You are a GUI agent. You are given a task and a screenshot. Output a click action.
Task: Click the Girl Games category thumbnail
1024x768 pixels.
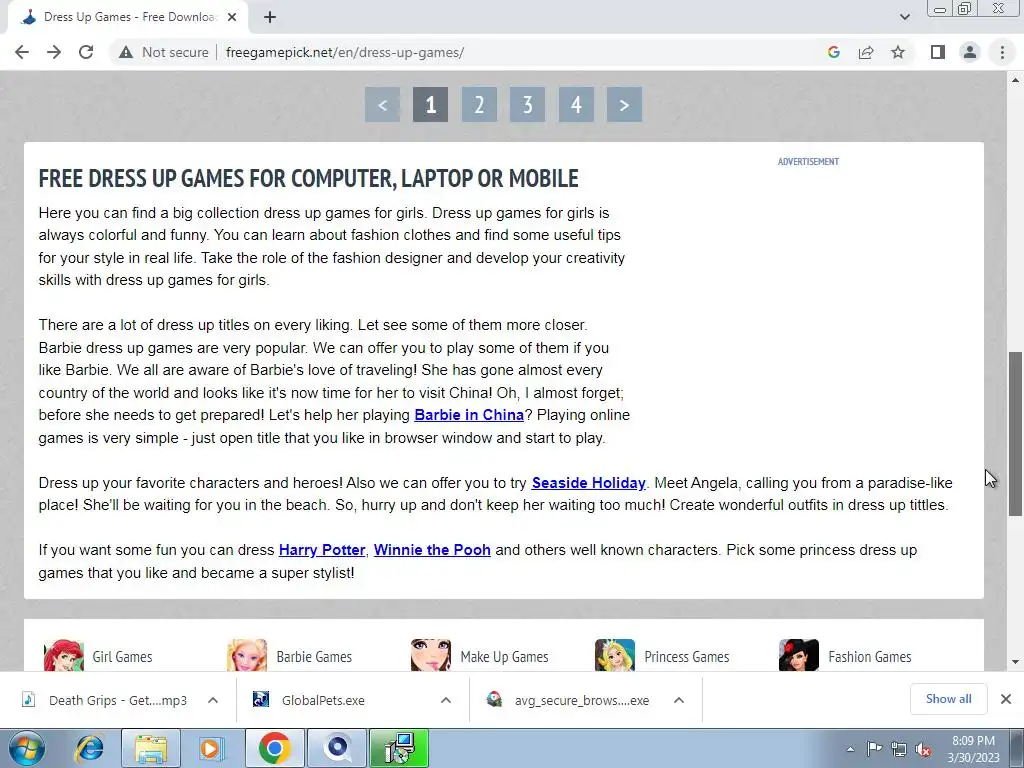(63, 655)
